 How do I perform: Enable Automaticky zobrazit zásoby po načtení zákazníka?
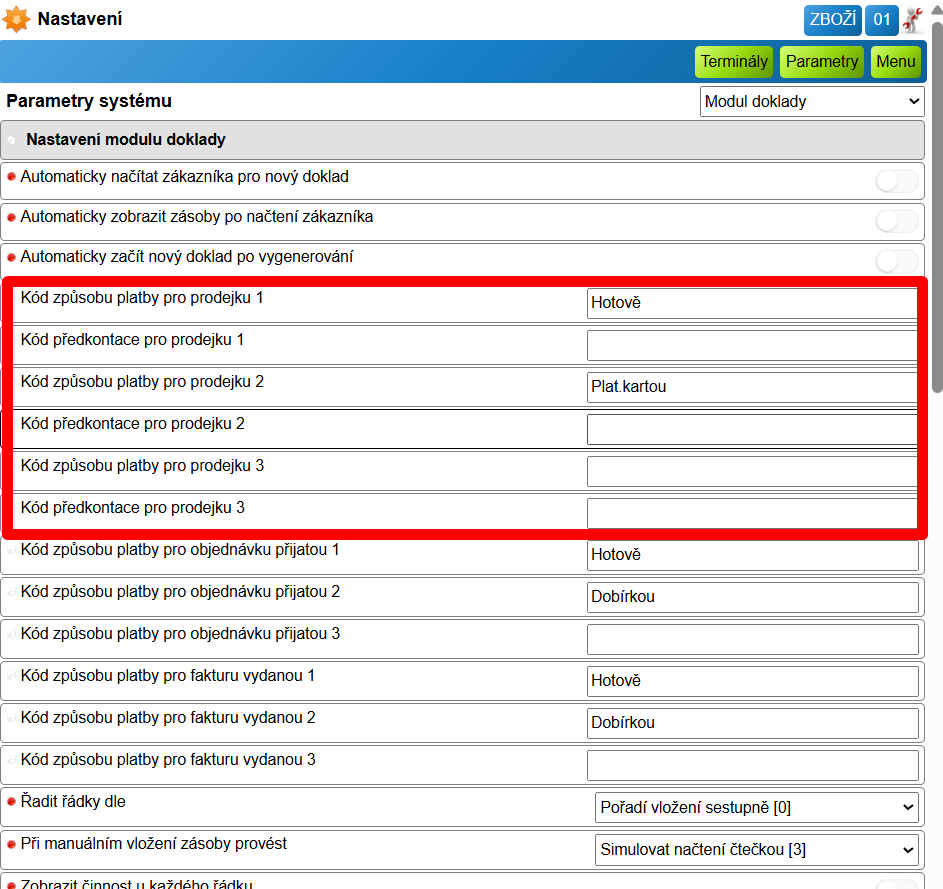[897, 221]
